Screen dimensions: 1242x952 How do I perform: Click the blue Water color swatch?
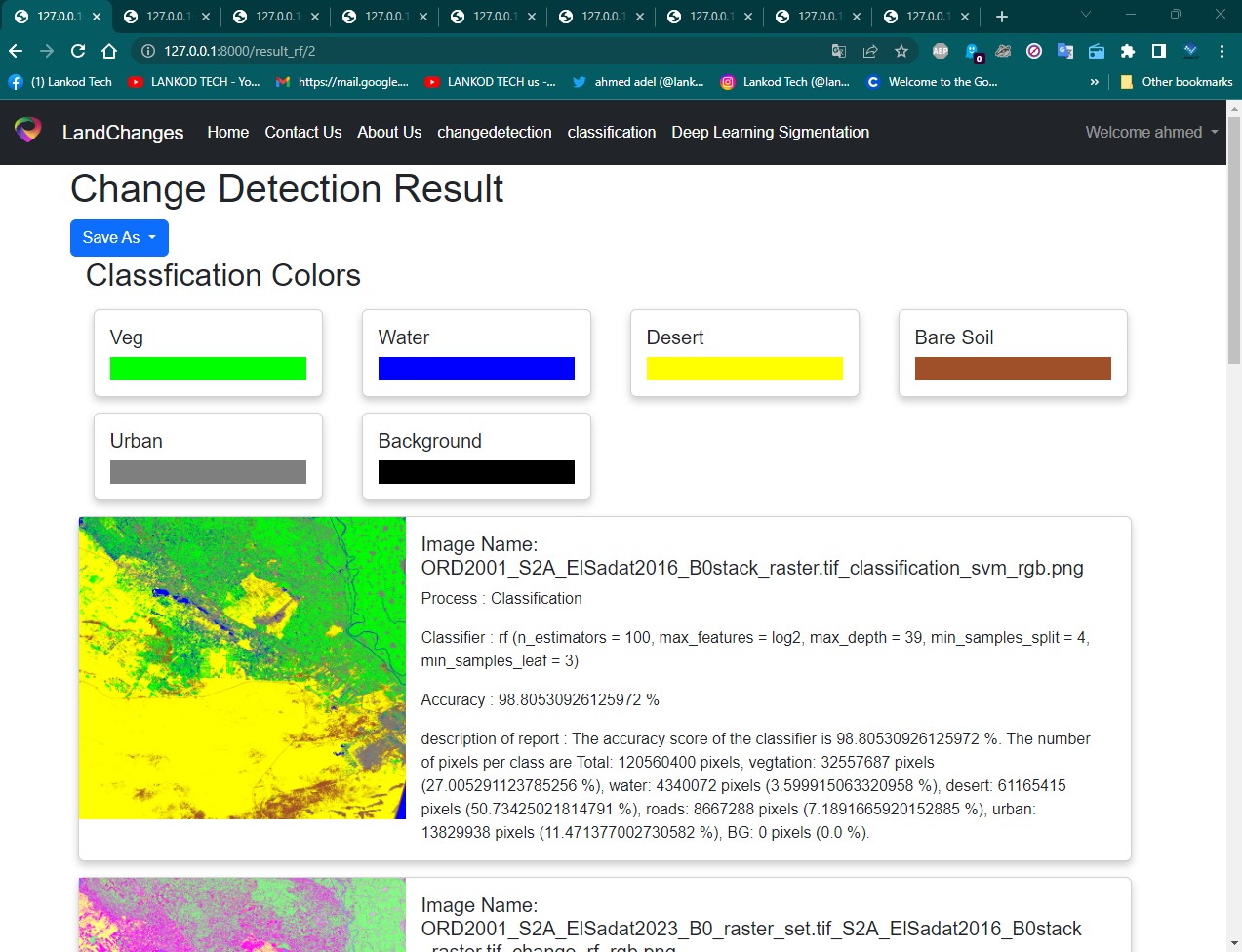476,369
